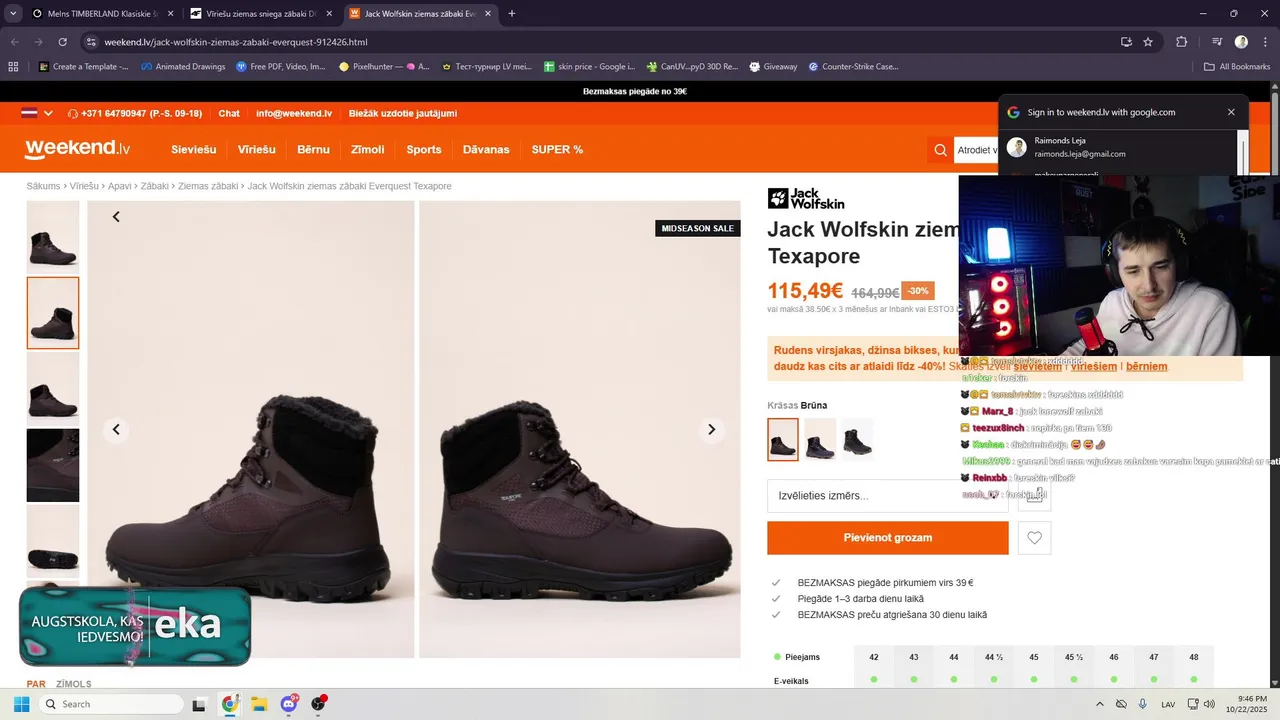
Task: Open the Counter-Strike Case bookmark
Action: coord(853,67)
